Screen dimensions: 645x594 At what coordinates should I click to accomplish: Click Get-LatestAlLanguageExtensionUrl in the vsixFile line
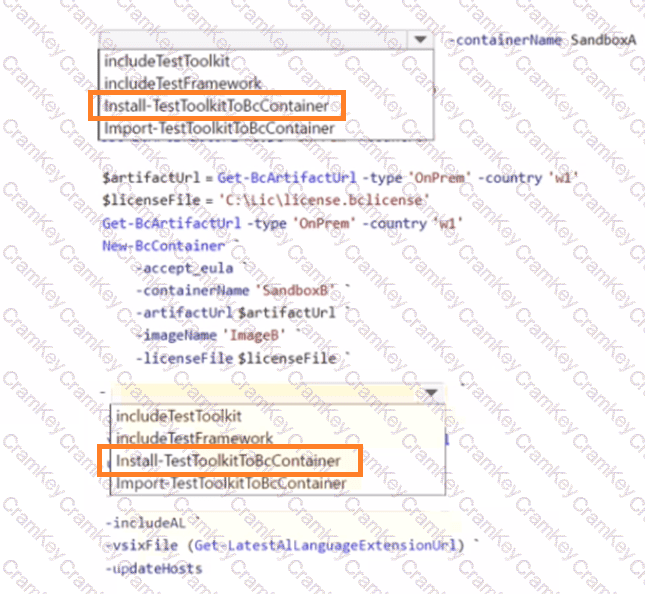coord(351,544)
